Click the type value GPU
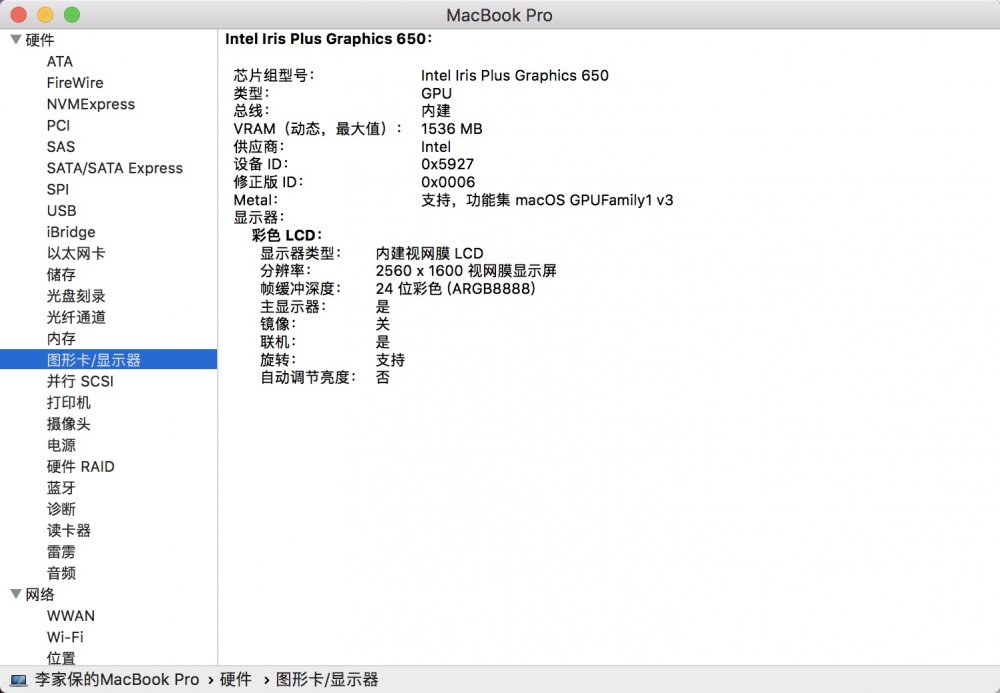The height and width of the screenshot is (693, 1000). point(436,93)
